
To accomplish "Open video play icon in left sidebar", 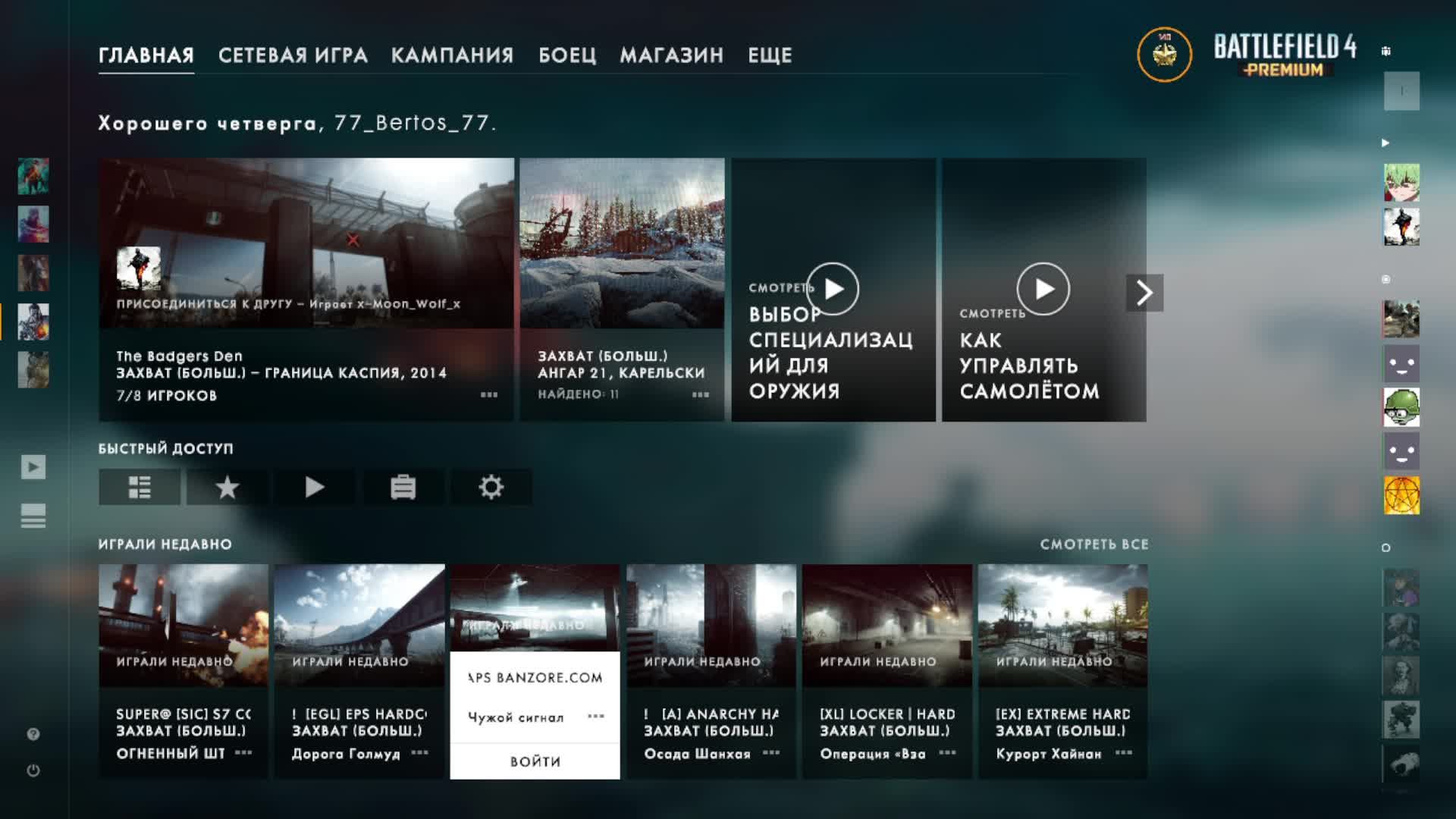I will pos(33,466).
